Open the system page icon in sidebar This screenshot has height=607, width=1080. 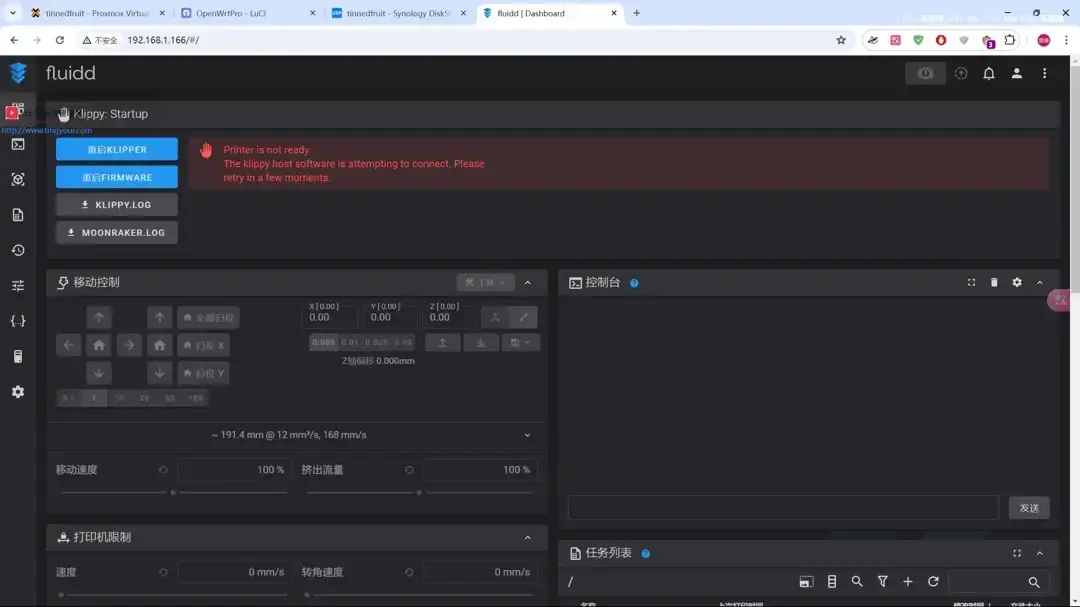(x=18, y=356)
